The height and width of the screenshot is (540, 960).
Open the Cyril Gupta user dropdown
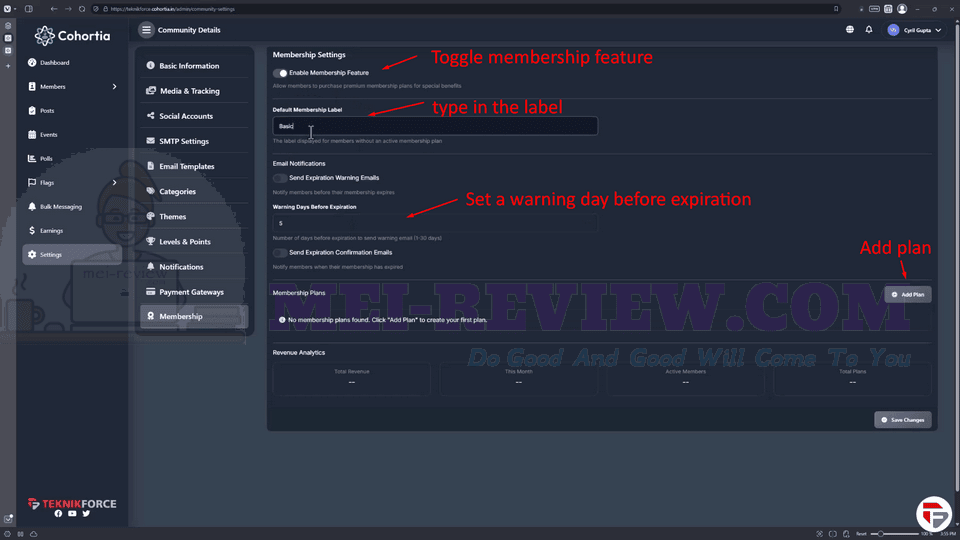[x=915, y=30]
